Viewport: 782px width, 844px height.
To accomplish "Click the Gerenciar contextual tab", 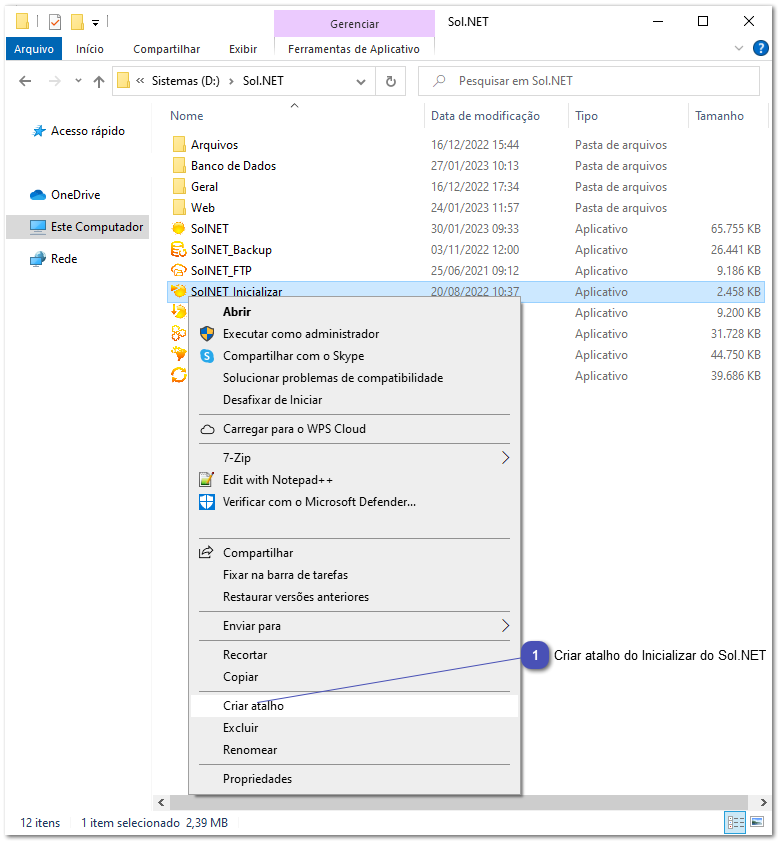I will (354, 24).
